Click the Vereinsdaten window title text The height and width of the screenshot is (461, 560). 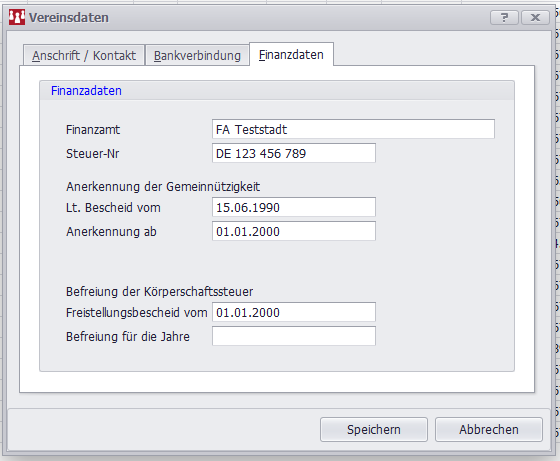coord(69,17)
